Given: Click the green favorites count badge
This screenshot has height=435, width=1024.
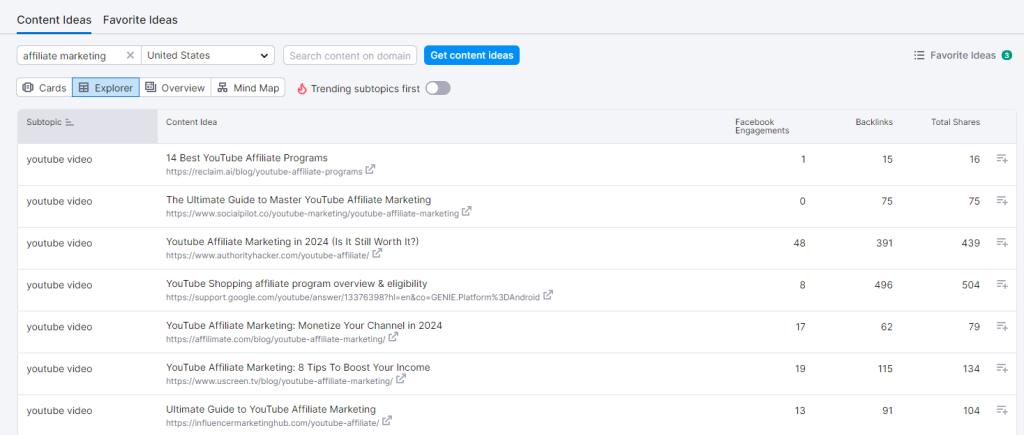Looking at the screenshot, I should click(1007, 56).
